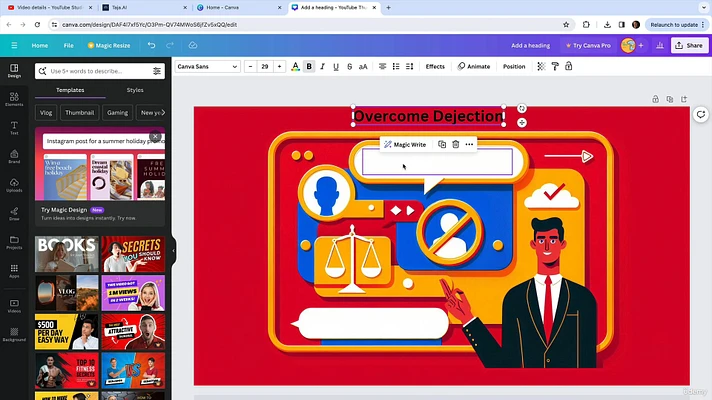Viewport: 712px width, 400px height.
Task: Select the BOOKS thumbnail template
Action: [x=66, y=255]
